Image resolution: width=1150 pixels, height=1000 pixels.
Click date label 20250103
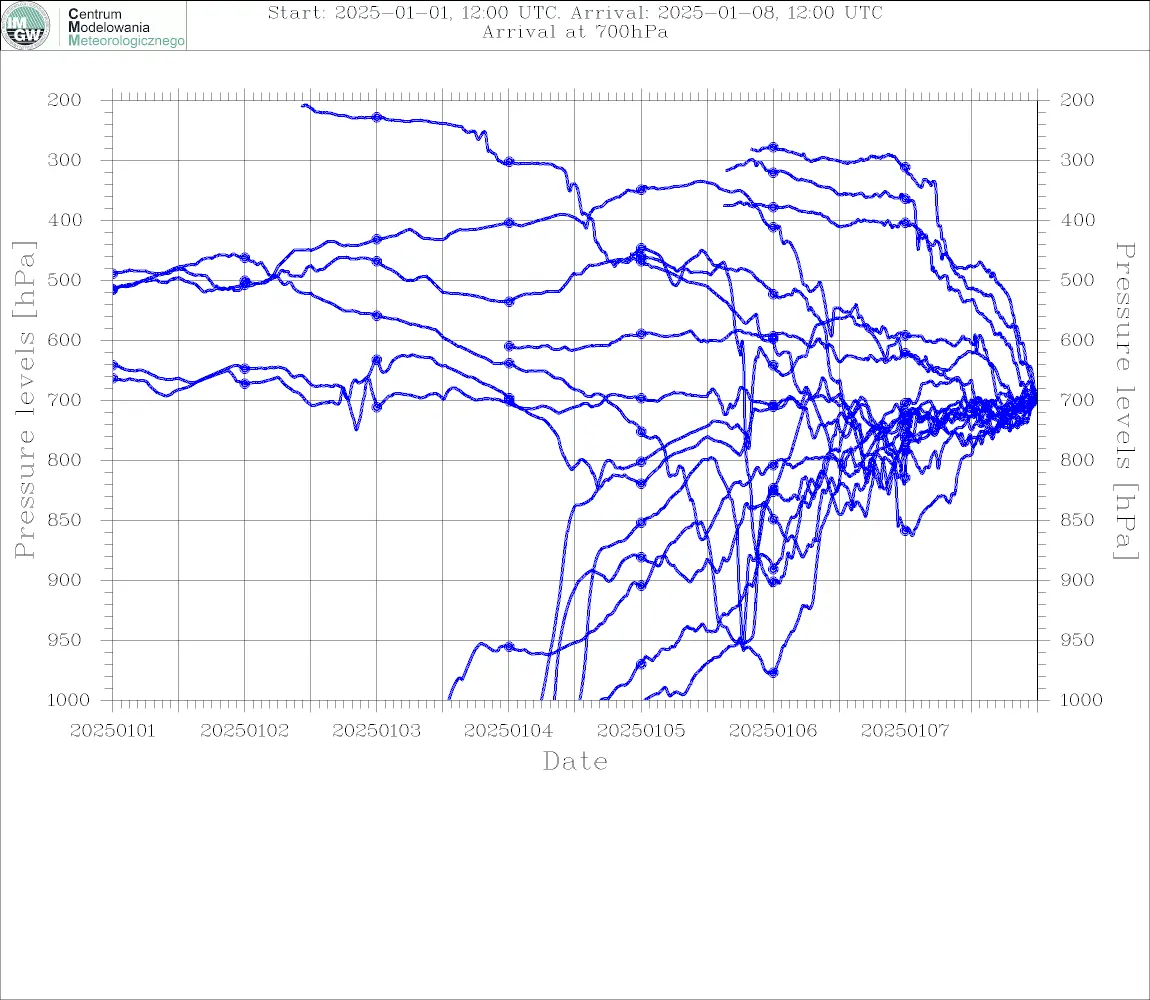coord(377,731)
